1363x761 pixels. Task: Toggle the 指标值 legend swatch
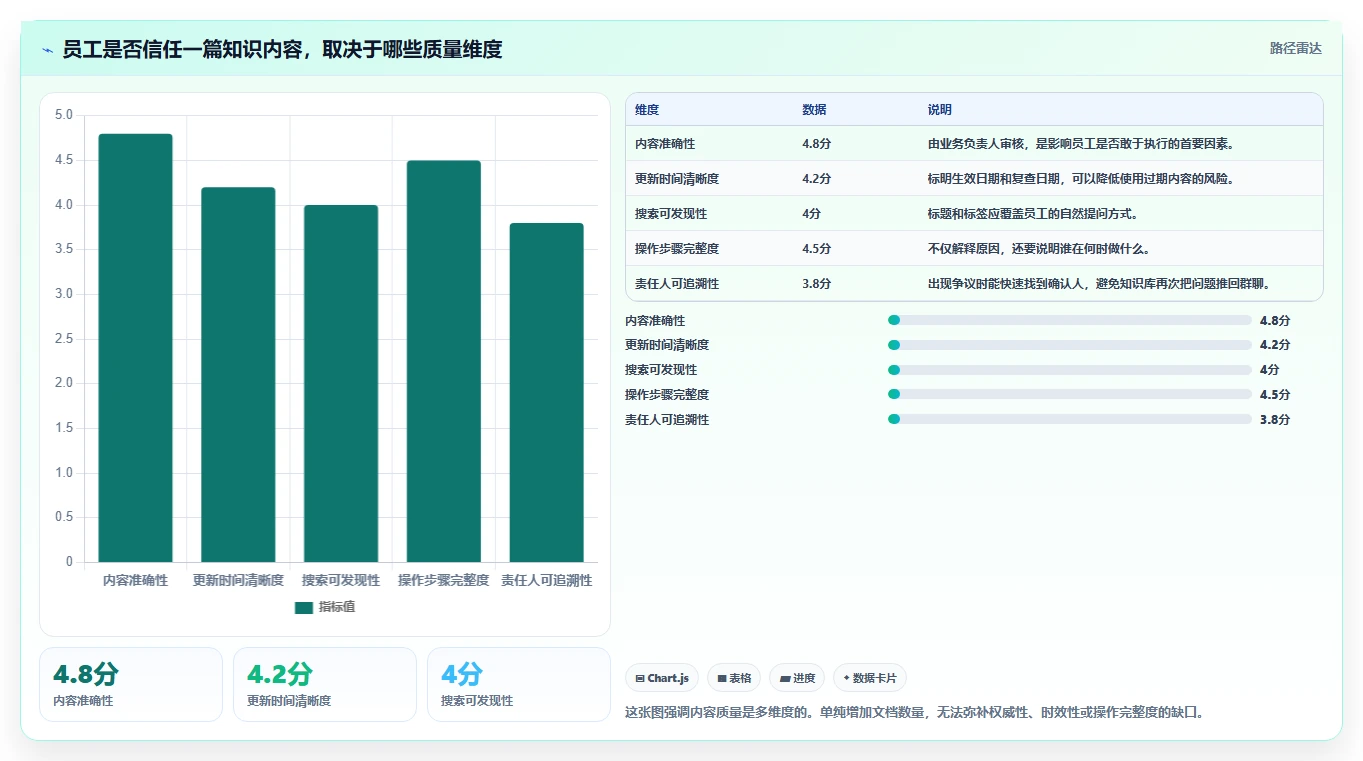305,607
